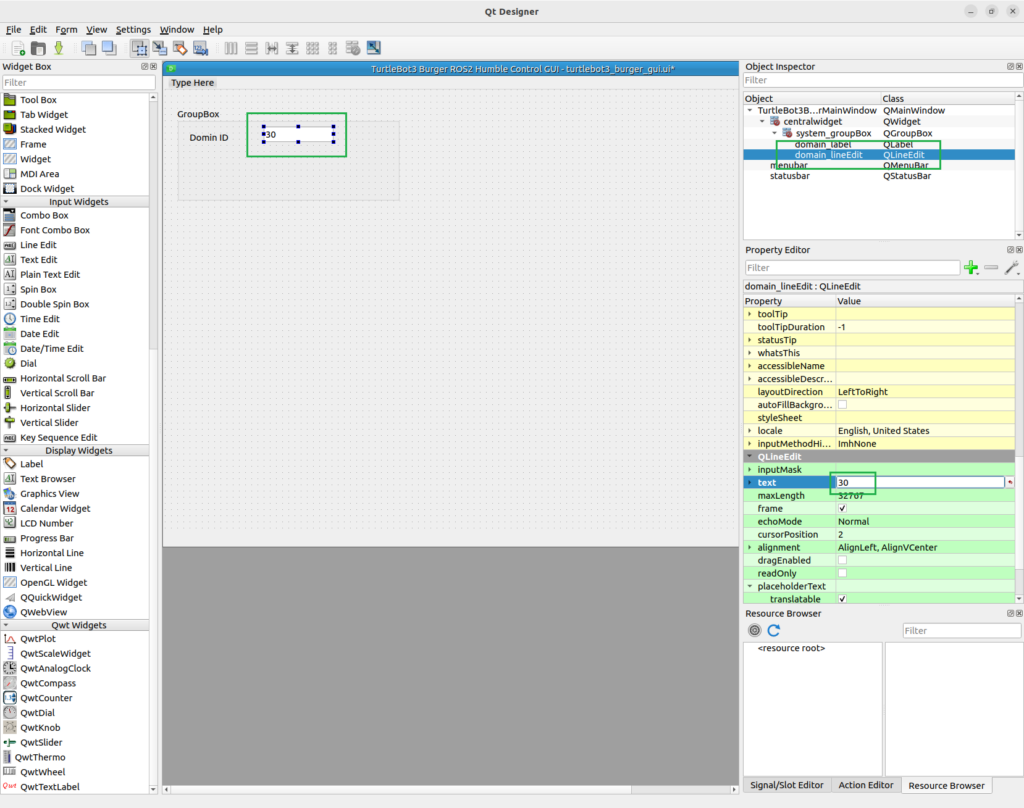Click the Send to Back toolbar icon
The height and width of the screenshot is (808, 1024).
pyautogui.click(x=89, y=48)
